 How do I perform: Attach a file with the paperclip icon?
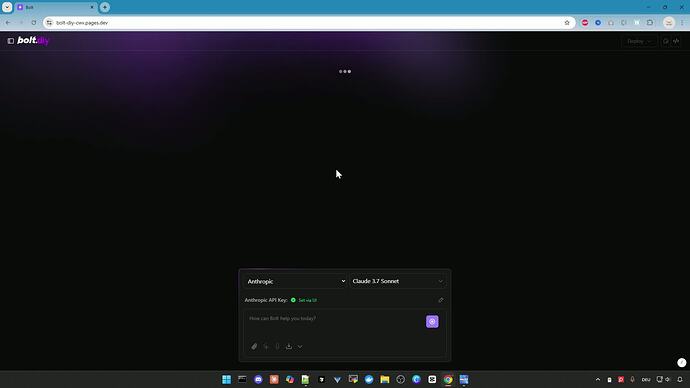tap(254, 347)
